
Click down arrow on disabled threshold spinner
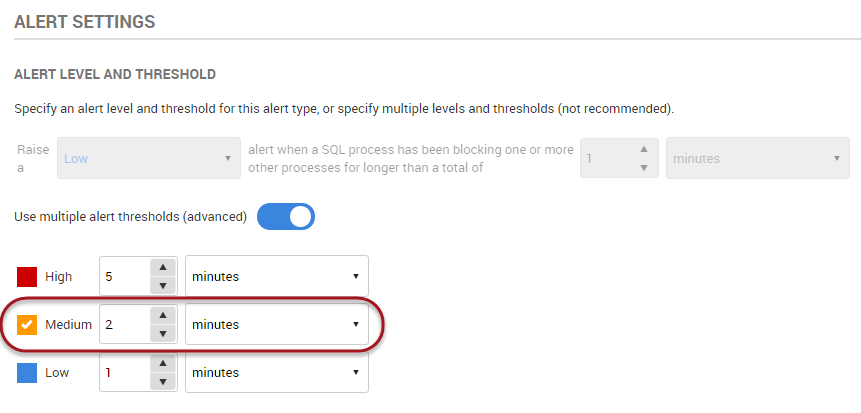tap(642, 167)
